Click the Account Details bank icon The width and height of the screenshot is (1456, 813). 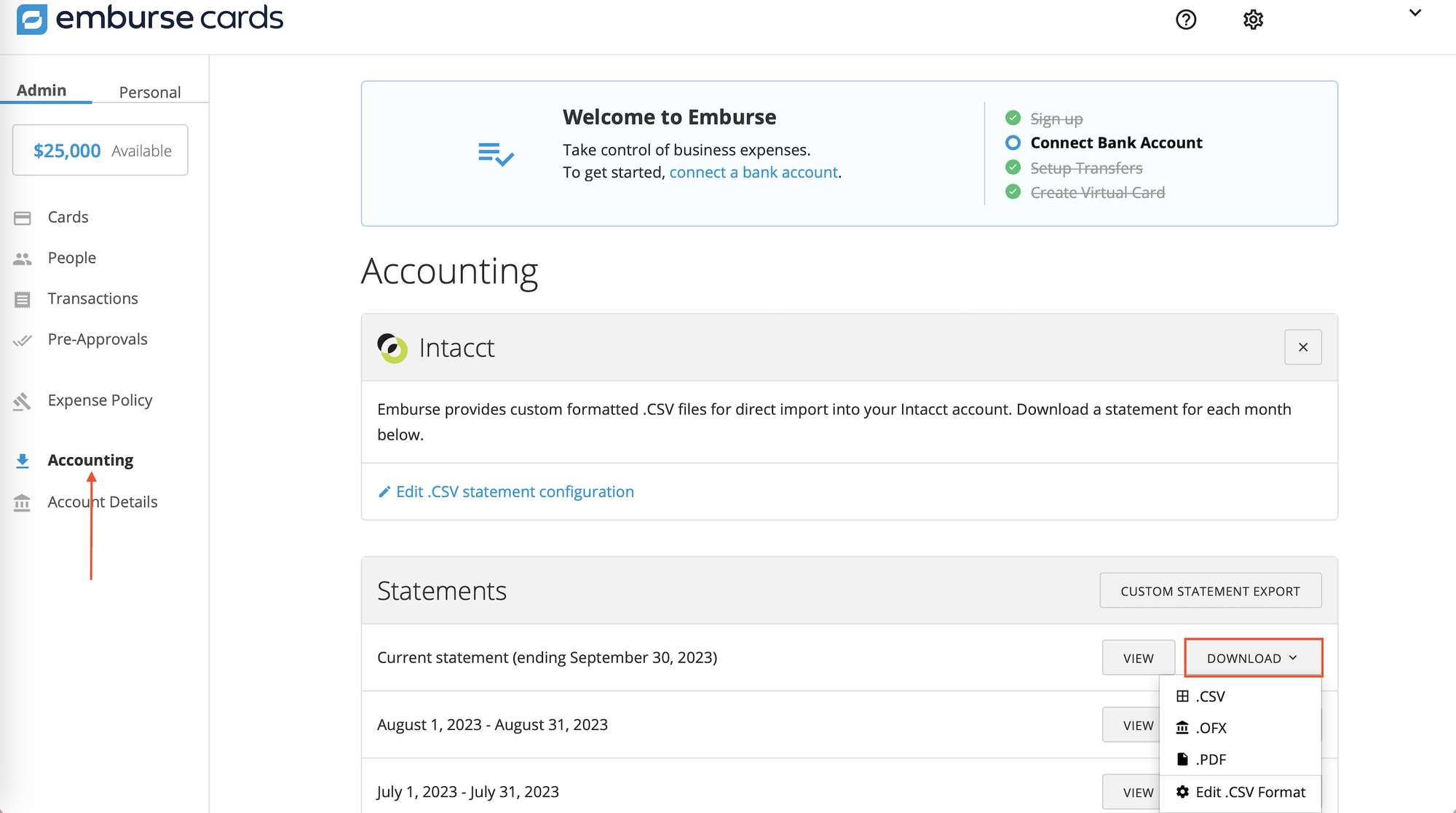[x=23, y=502]
